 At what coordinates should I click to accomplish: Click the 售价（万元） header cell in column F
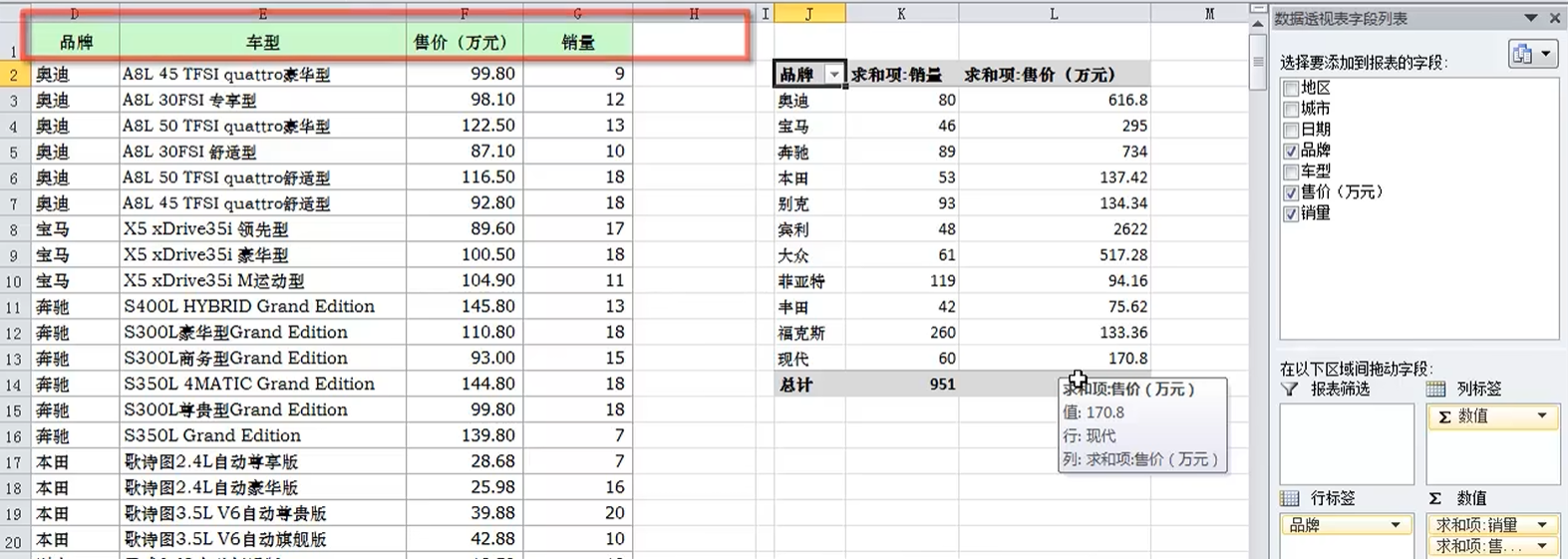tap(465, 42)
